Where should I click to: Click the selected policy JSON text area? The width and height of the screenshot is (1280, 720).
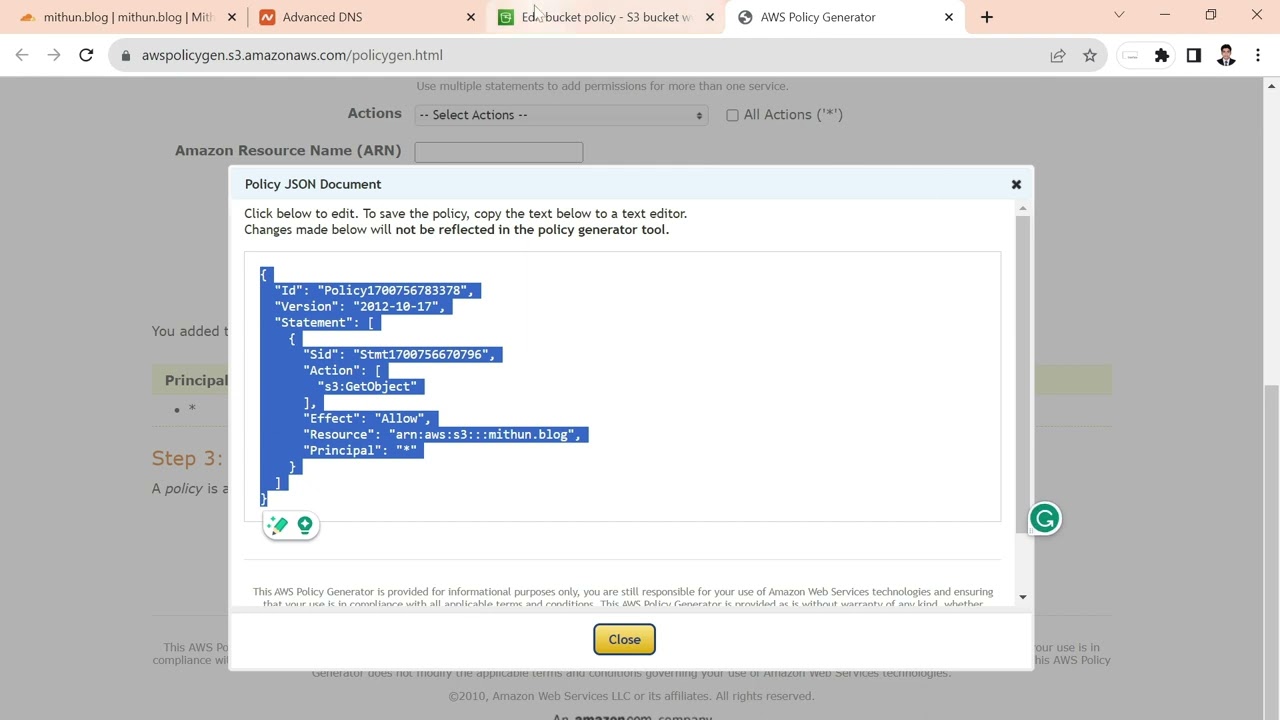coord(622,386)
